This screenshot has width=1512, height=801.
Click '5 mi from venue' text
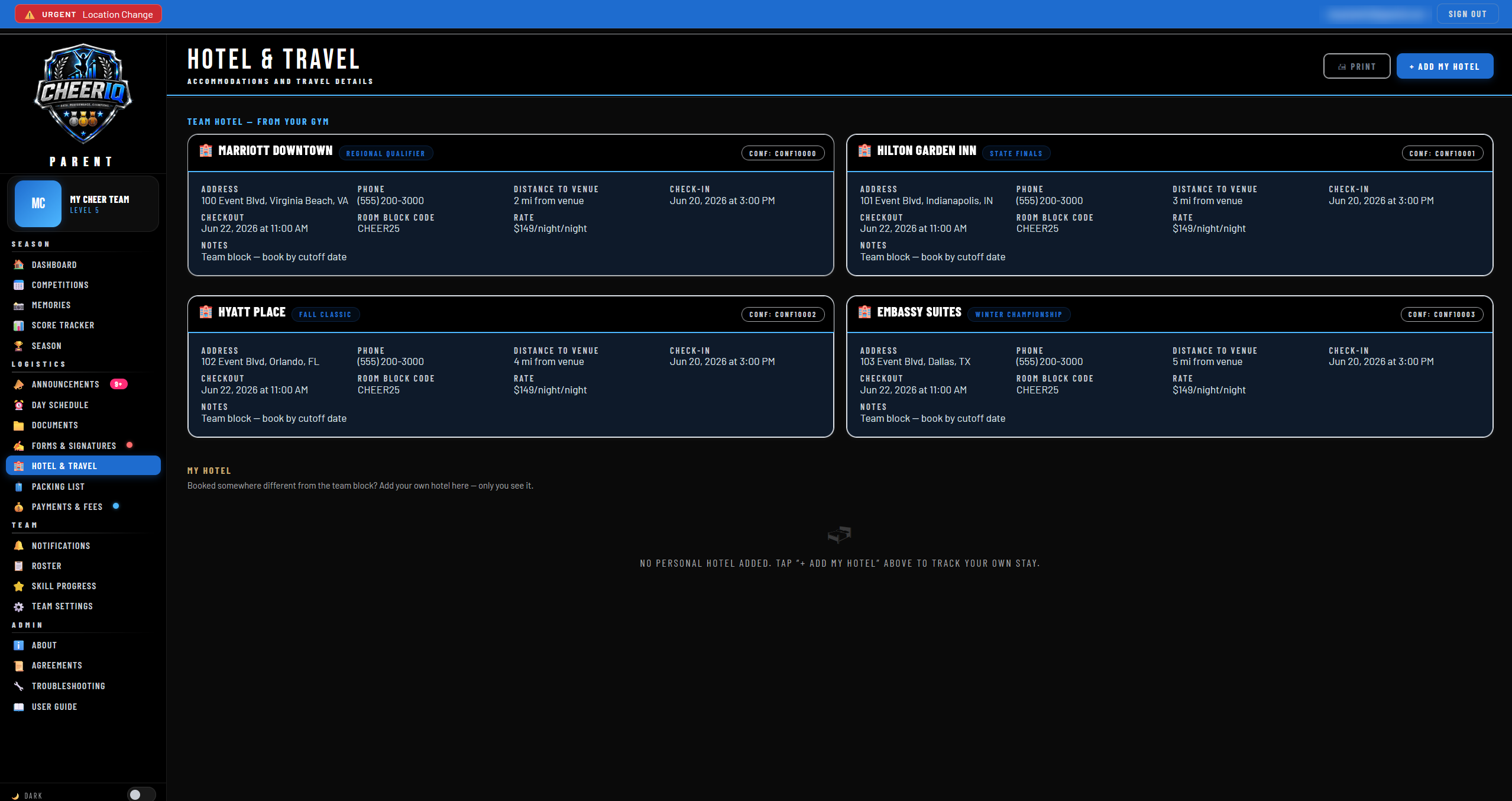point(1207,361)
